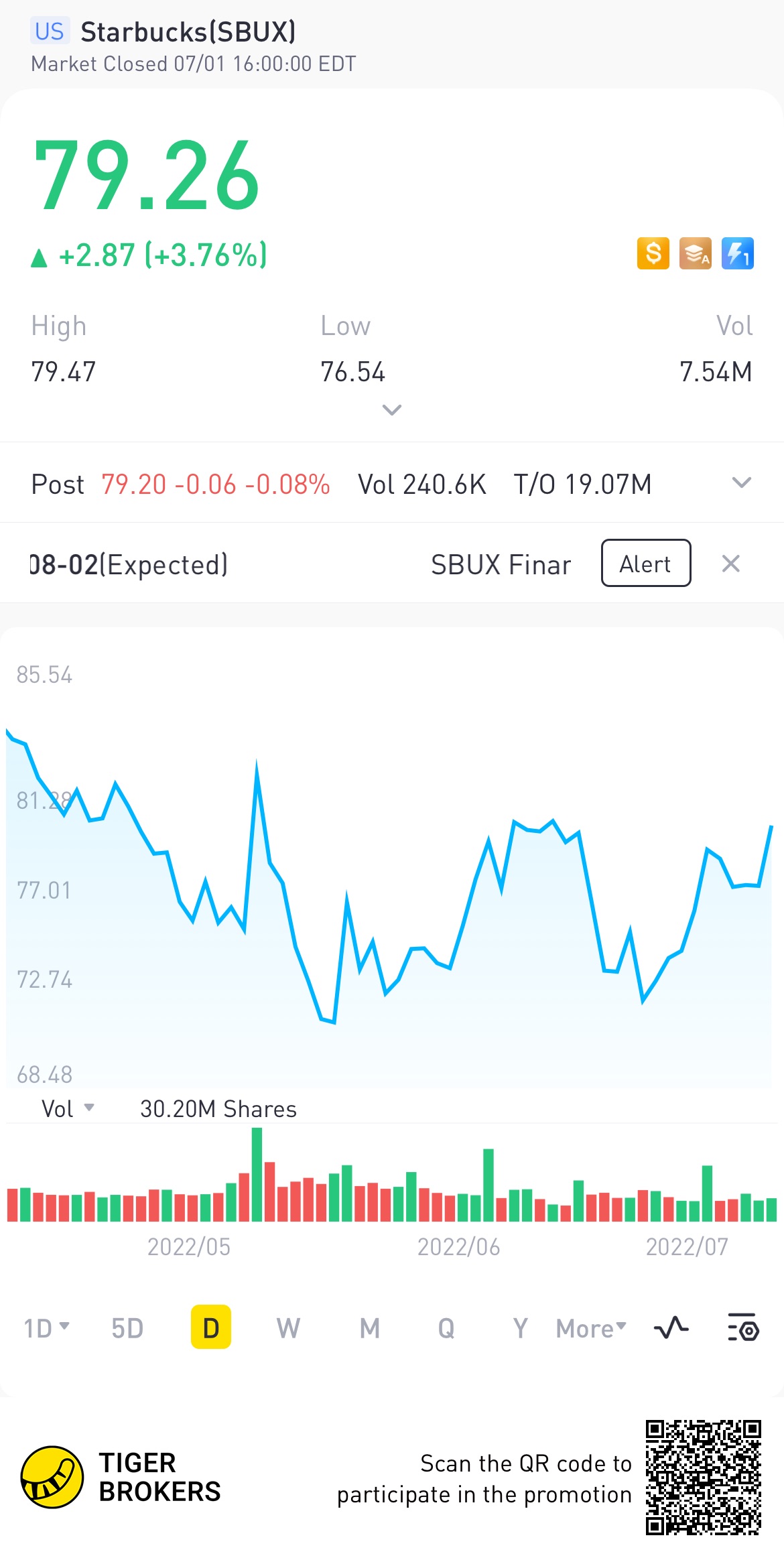
Task: Dismiss the earnings notice with X
Action: tap(730, 564)
